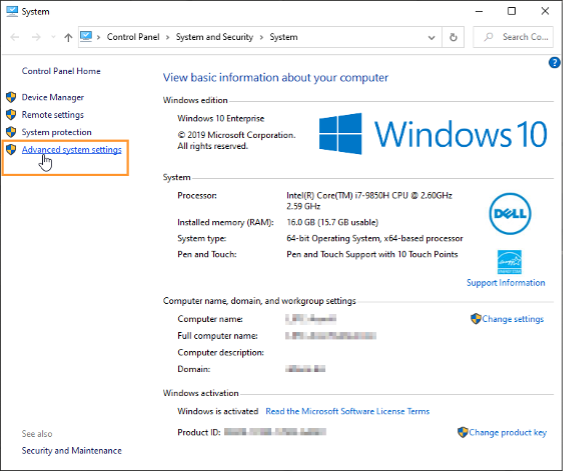Go up one folder level
Image resolution: width=564 pixels, height=472 pixels.
[x=68, y=37]
